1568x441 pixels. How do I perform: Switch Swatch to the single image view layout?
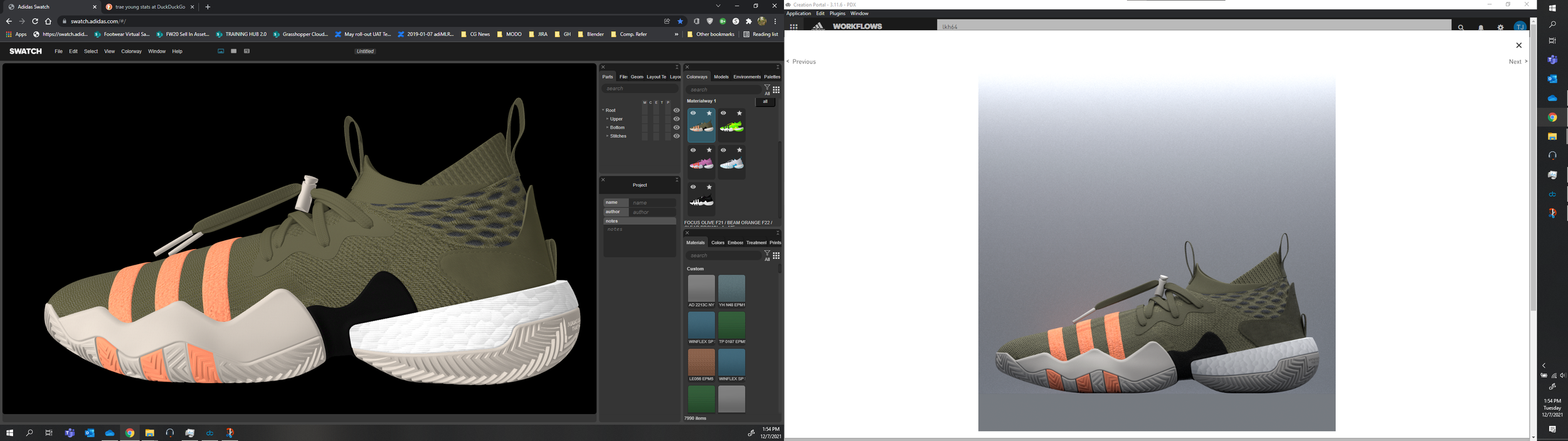click(x=221, y=51)
